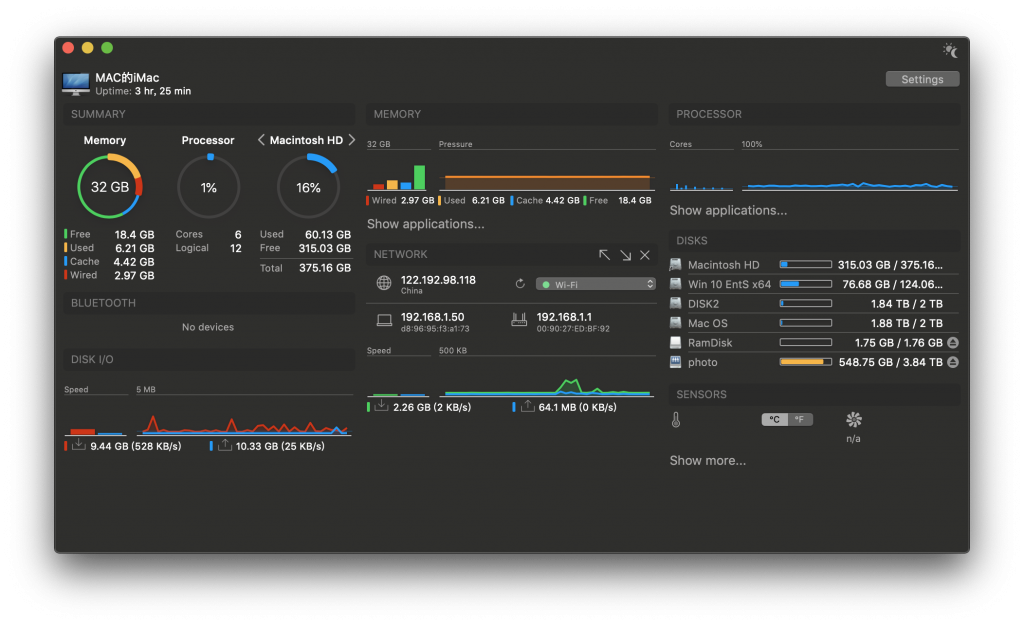Image resolution: width=1024 pixels, height=625 pixels.
Task: Click photo disk usage bar
Action: pyautogui.click(x=805, y=362)
